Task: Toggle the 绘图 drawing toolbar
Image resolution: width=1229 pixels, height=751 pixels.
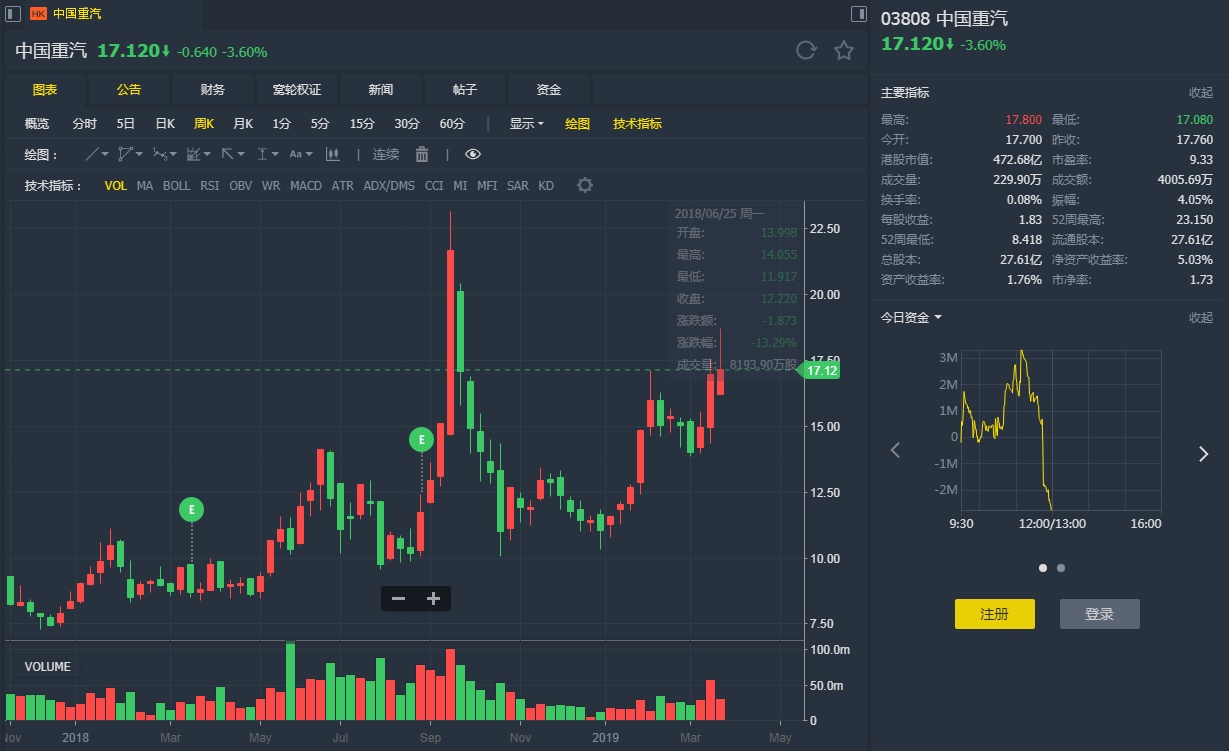Action: (x=577, y=124)
